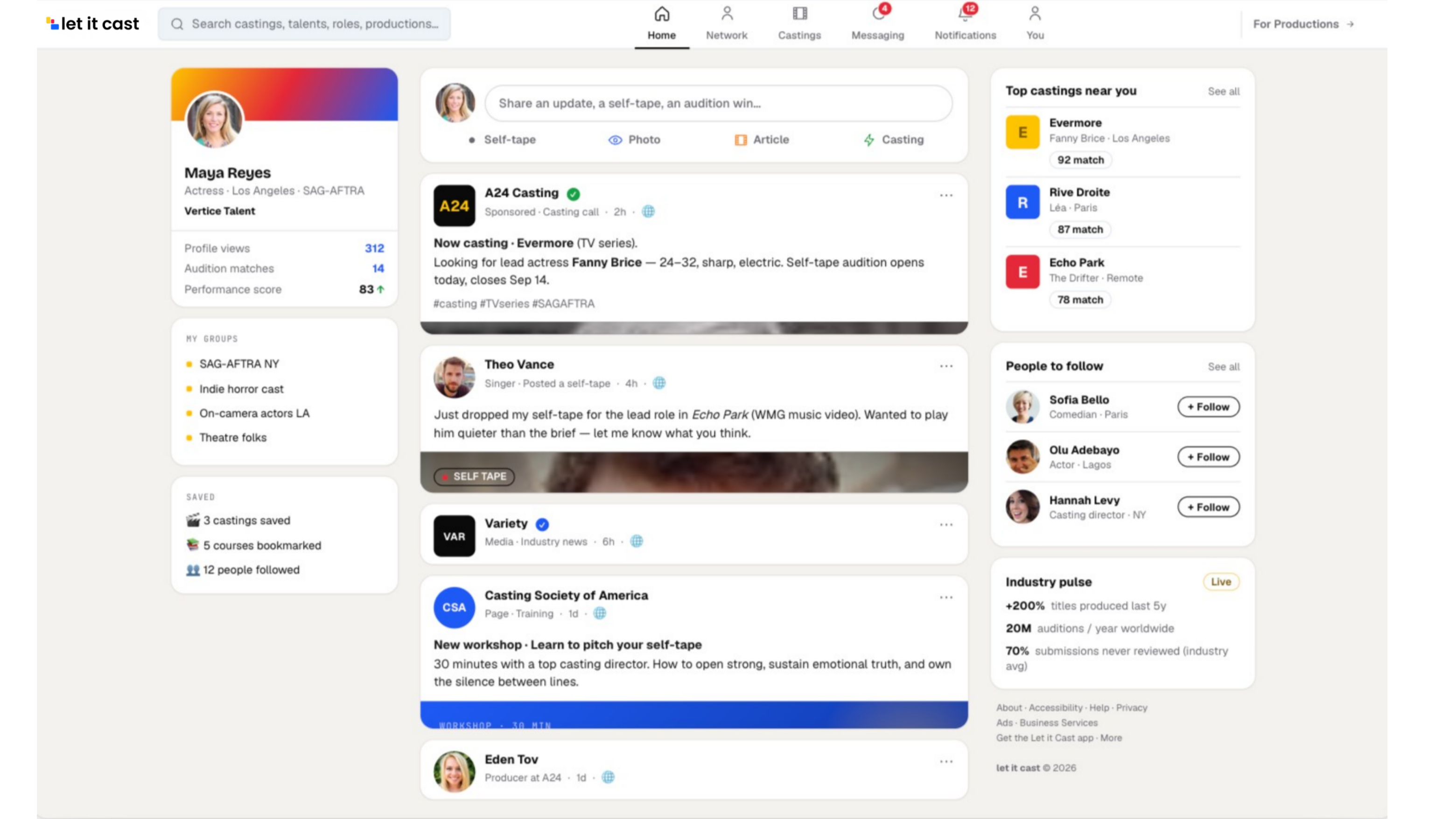Open 3 castings saved
1456x819 pixels.
[x=238, y=520]
